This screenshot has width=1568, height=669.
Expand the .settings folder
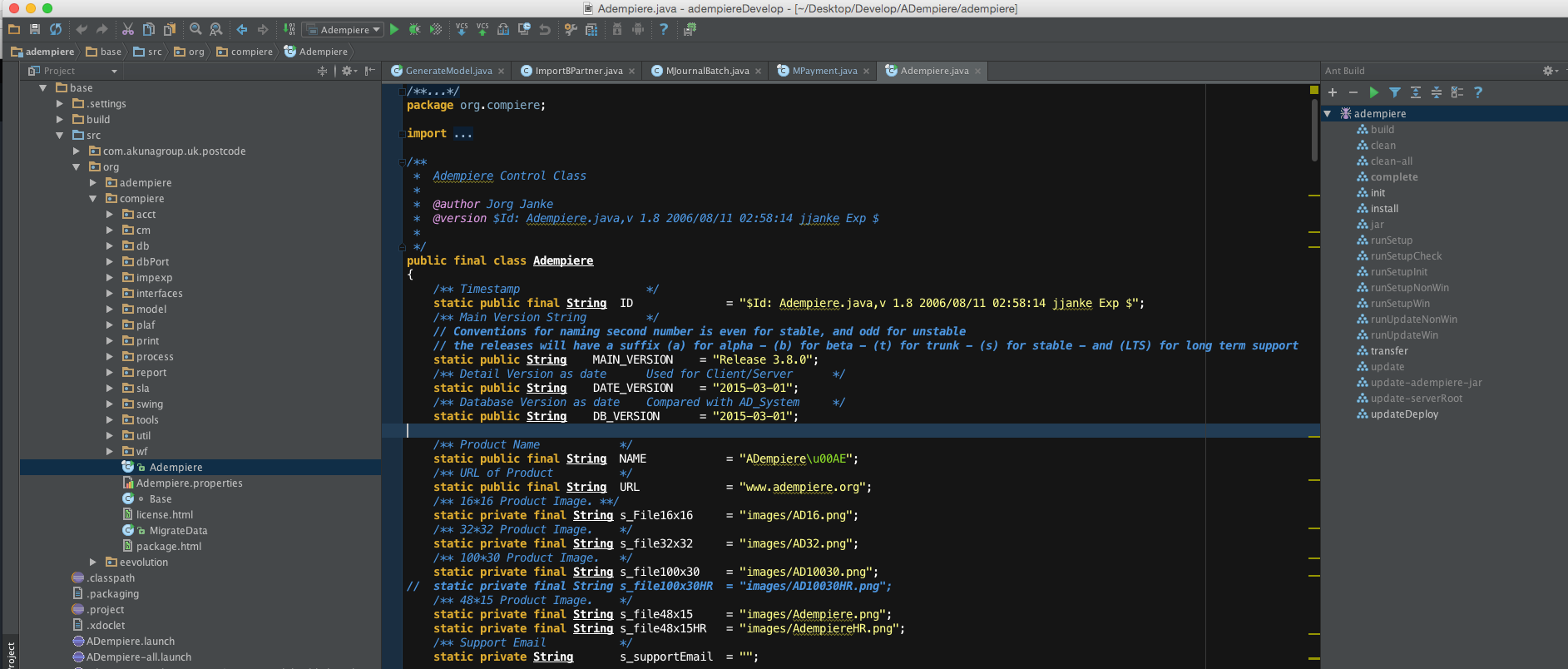pos(59,103)
